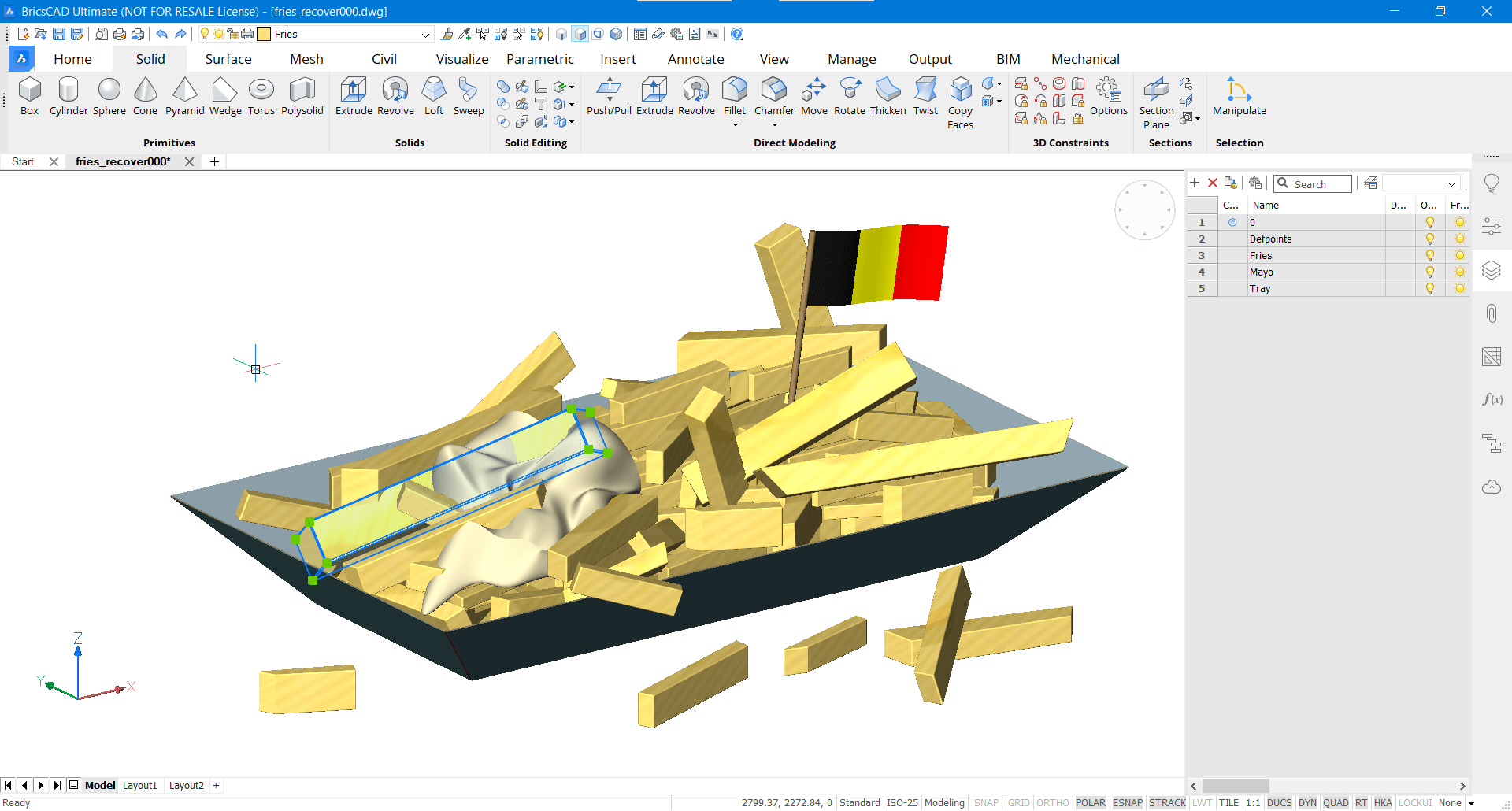Go to the Annotate tab
Viewport: 1512px width, 811px height.
click(x=696, y=59)
